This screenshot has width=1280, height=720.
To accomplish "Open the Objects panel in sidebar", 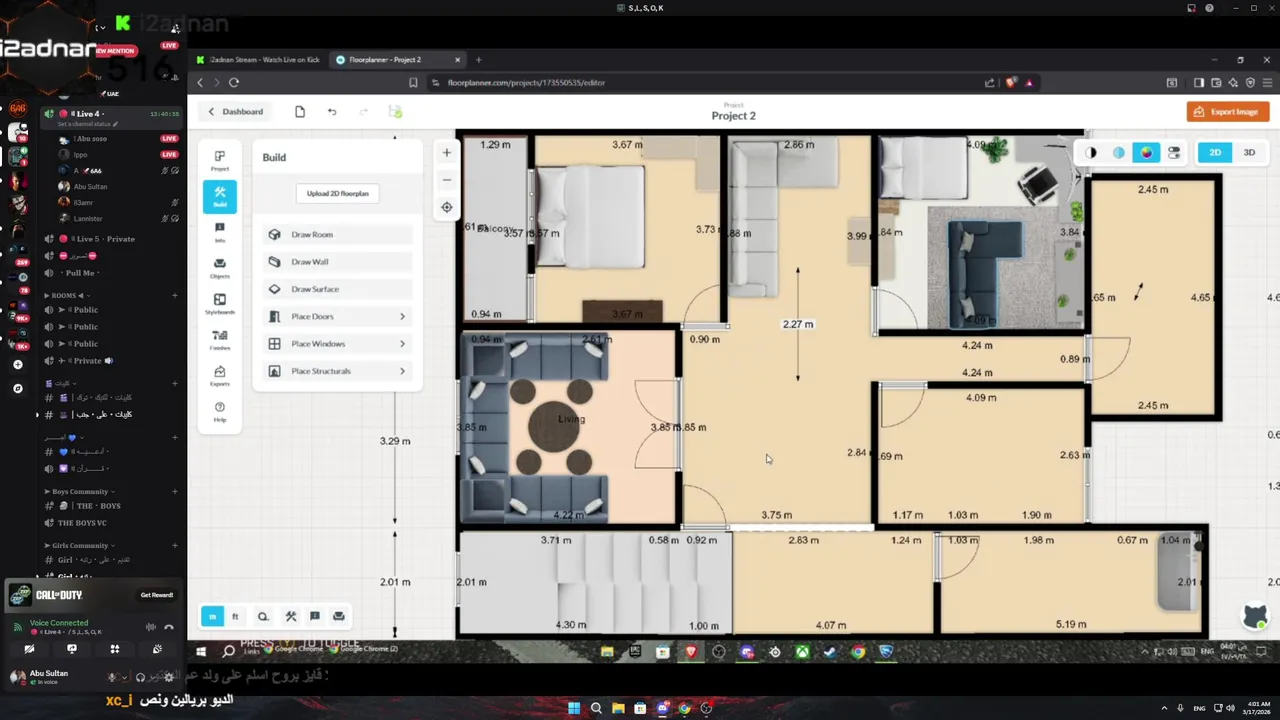I will [220, 268].
